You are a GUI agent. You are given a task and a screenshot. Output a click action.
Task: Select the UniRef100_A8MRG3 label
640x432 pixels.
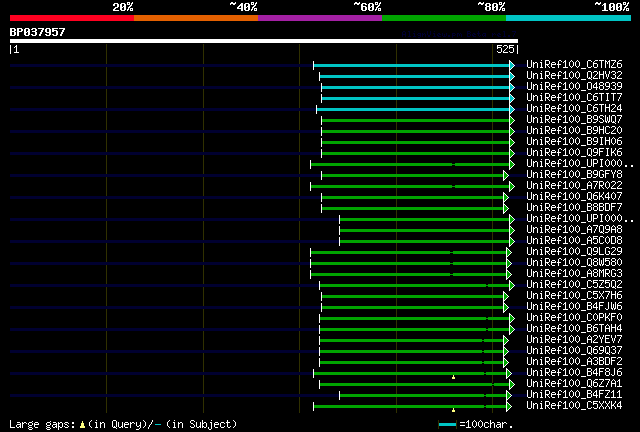point(574,274)
